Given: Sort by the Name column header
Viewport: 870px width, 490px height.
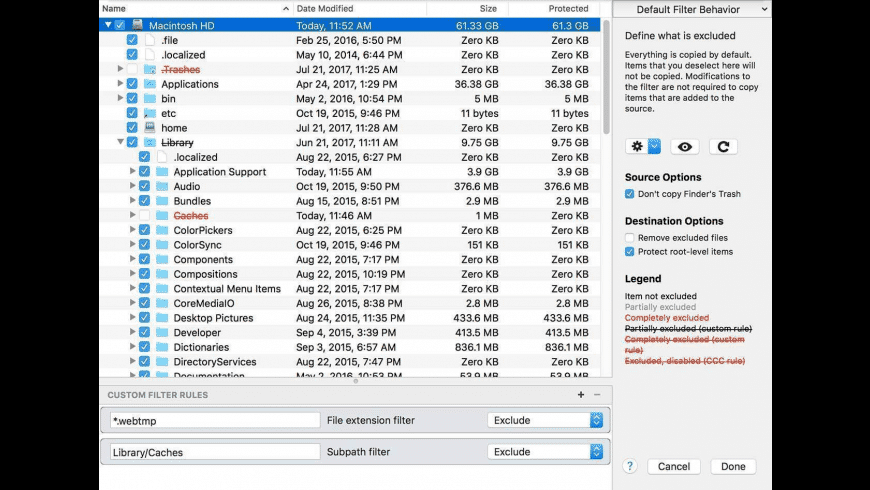Looking at the screenshot, I should coord(196,8).
